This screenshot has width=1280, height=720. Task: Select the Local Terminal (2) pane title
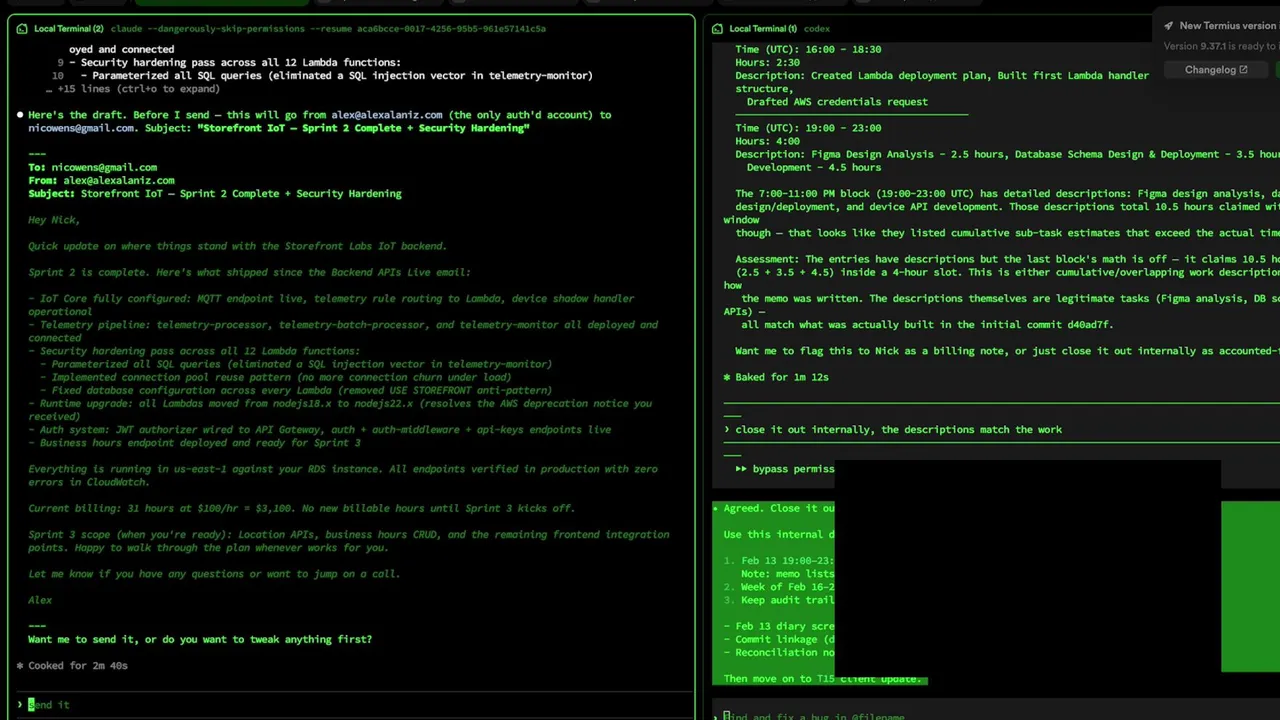tap(69, 29)
